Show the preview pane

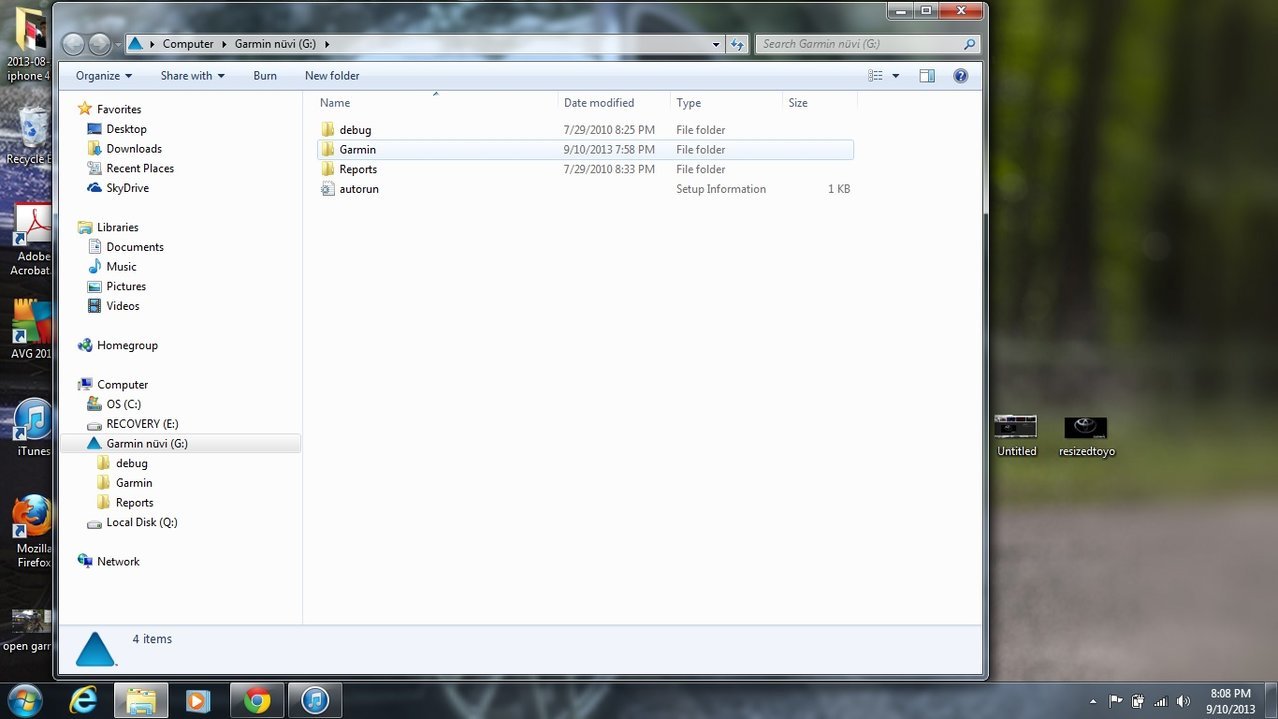pos(927,76)
